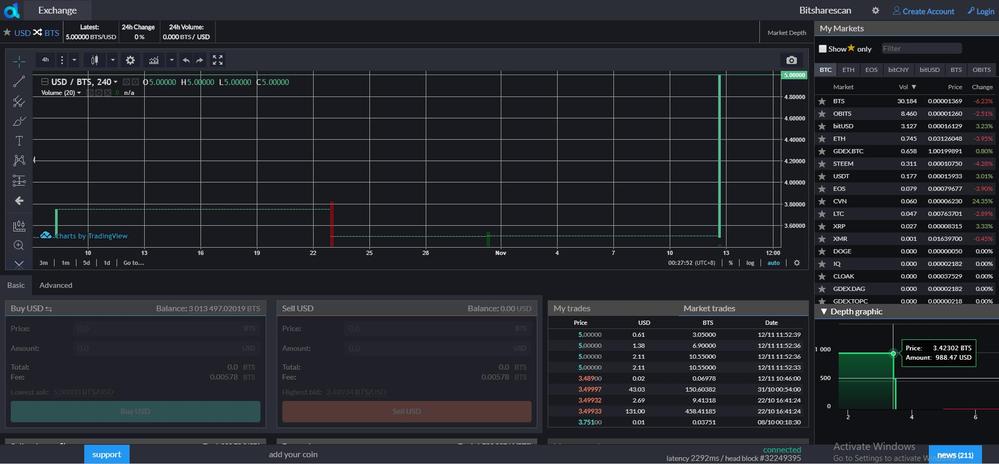This screenshot has height=464, width=999.
Task: Switch to the bitCNY markets tab
Action: tap(898, 69)
